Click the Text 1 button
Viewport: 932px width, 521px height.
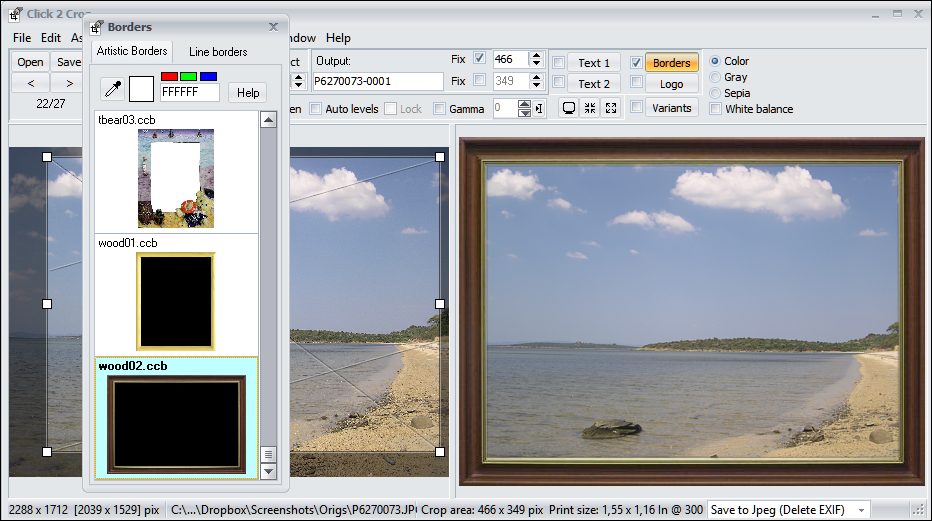594,63
